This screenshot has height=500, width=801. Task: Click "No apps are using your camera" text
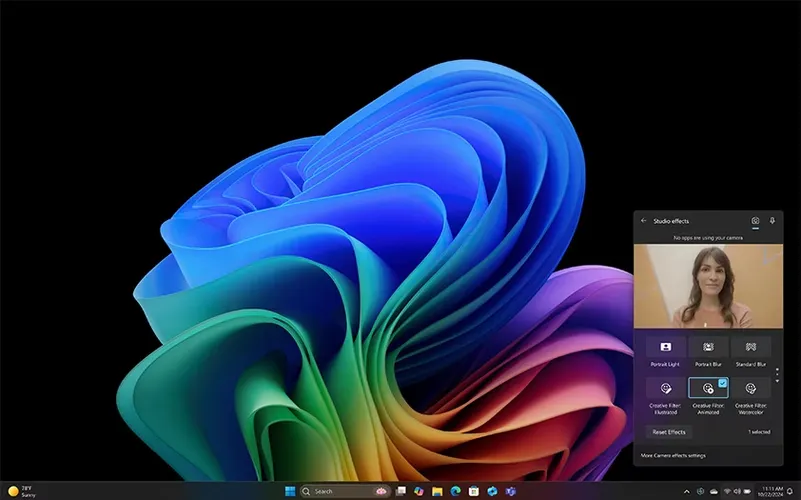pos(708,238)
